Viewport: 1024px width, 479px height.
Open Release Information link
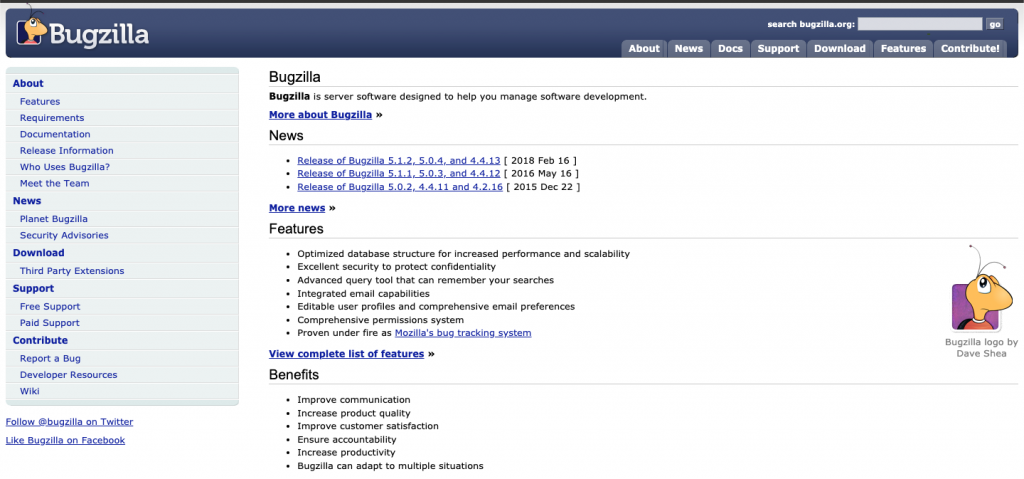click(x=67, y=151)
